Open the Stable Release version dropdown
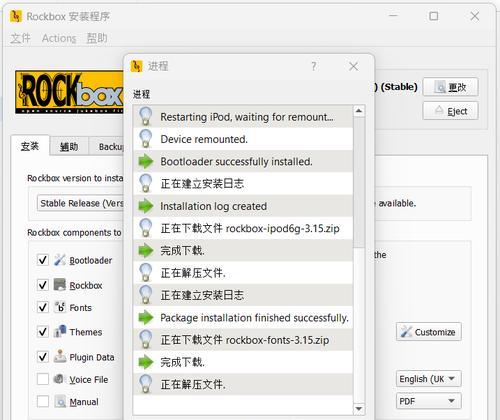The height and width of the screenshot is (420, 500). coord(81,203)
